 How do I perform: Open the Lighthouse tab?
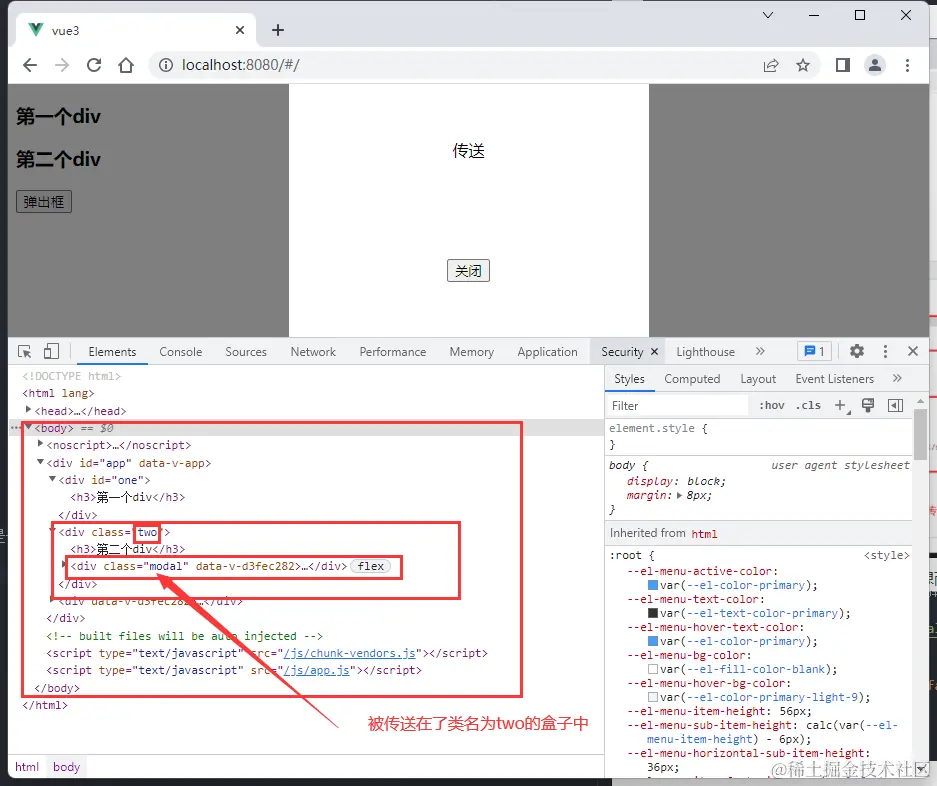coord(705,351)
